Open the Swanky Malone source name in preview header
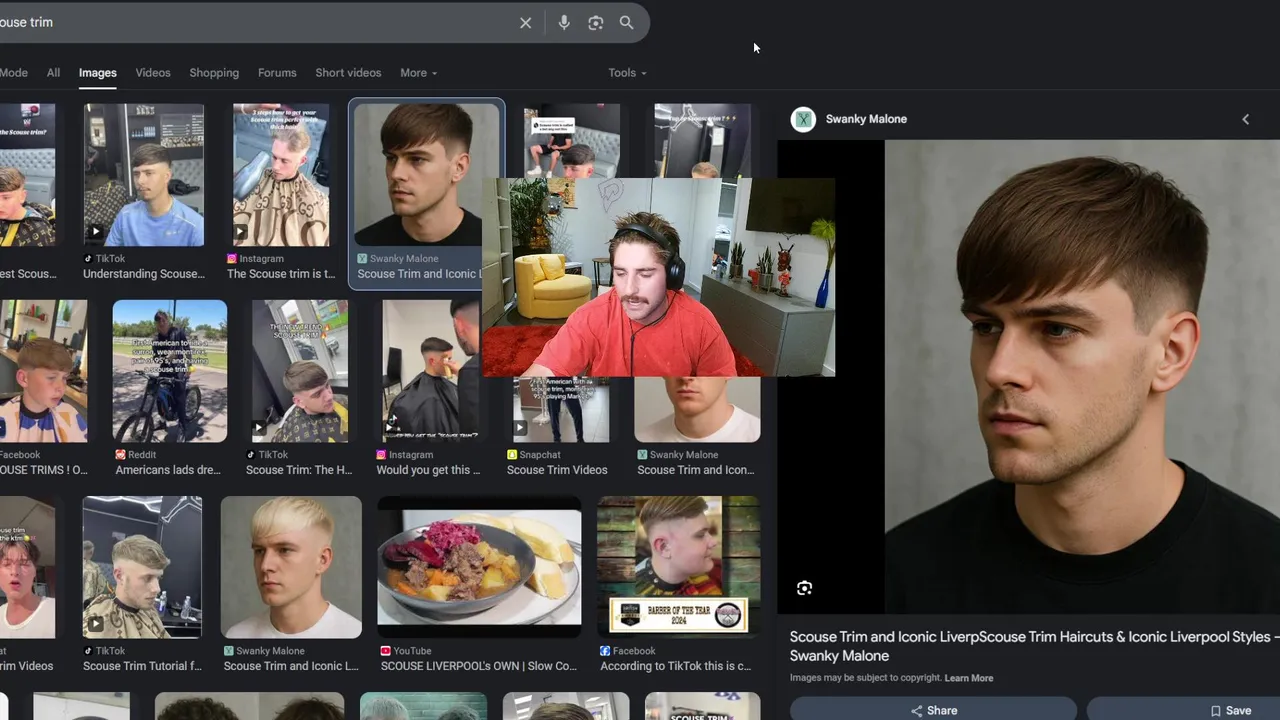The image size is (1280, 720). tap(866, 119)
